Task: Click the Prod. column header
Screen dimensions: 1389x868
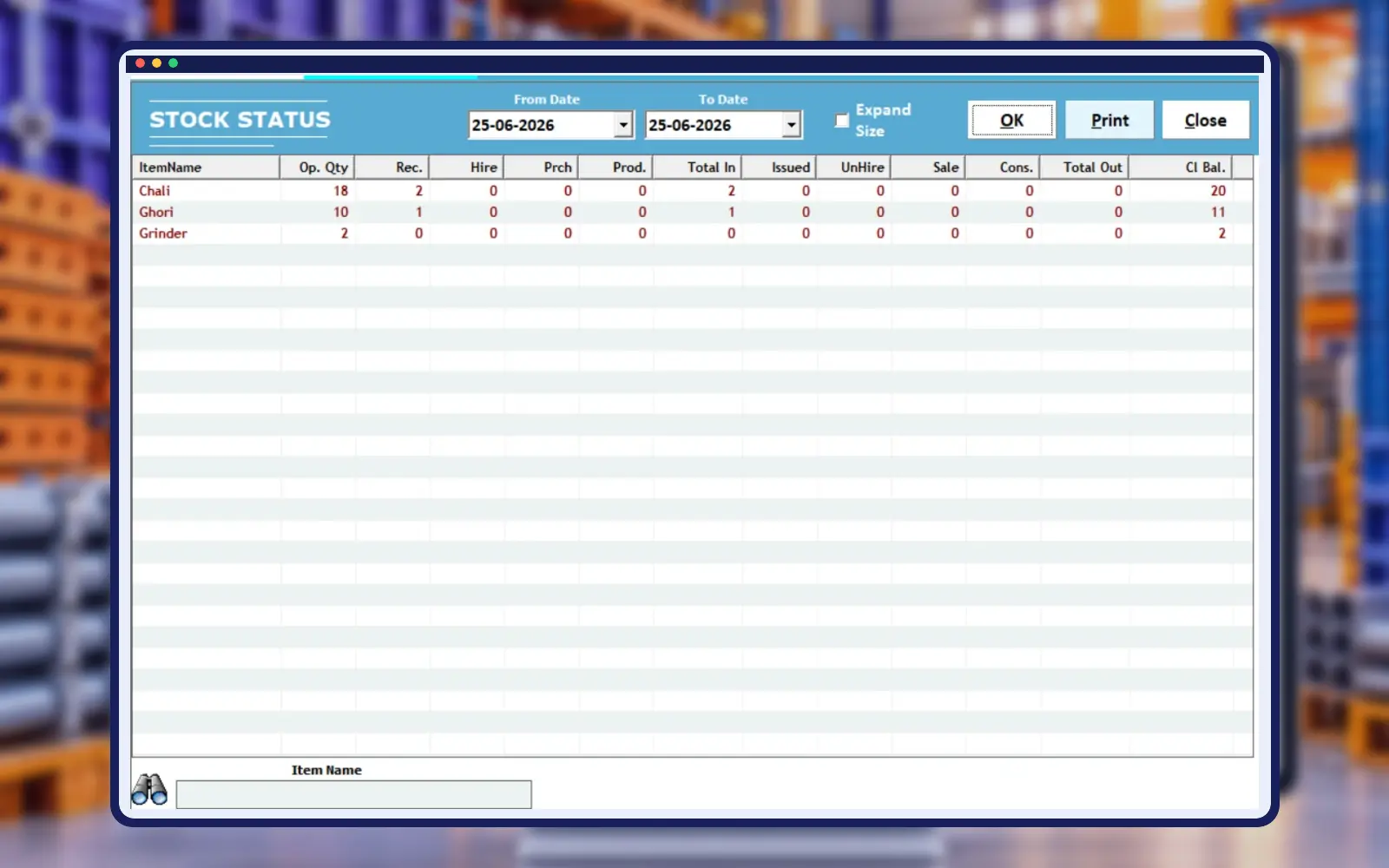Action: click(616, 168)
